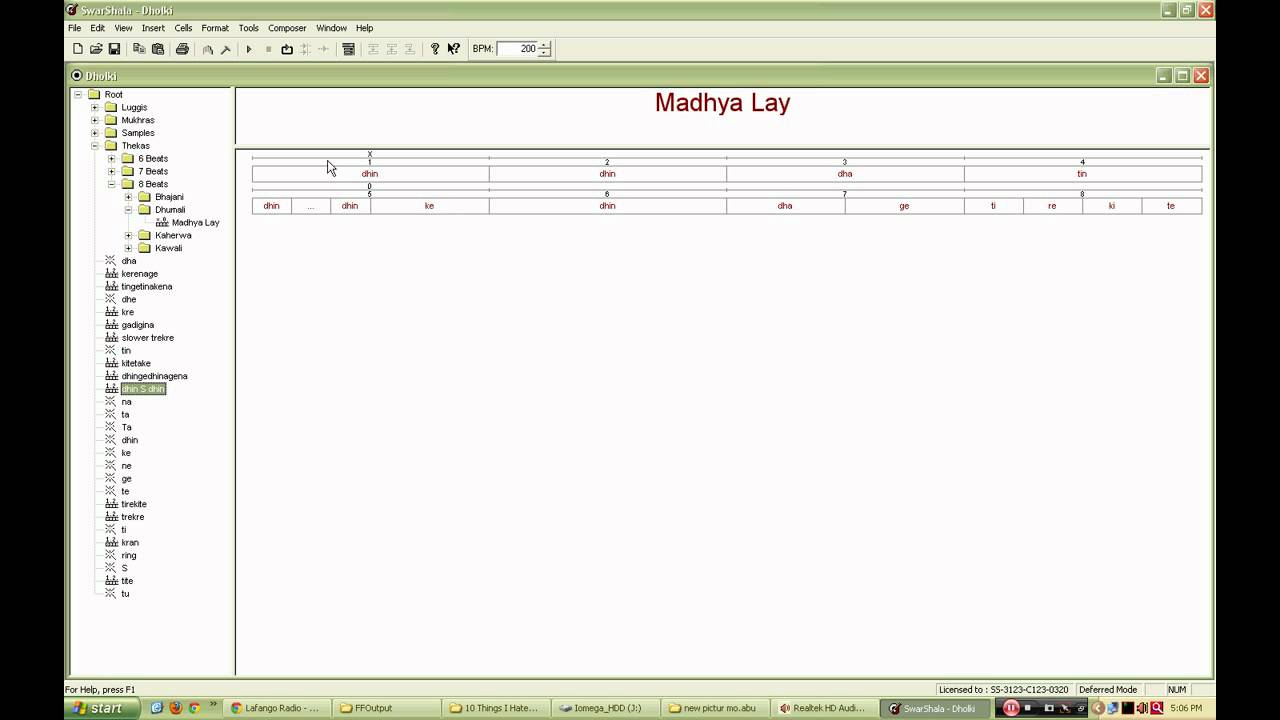The height and width of the screenshot is (720, 1280).
Task: Print the composition with printer icon
Action: (182, 49)
